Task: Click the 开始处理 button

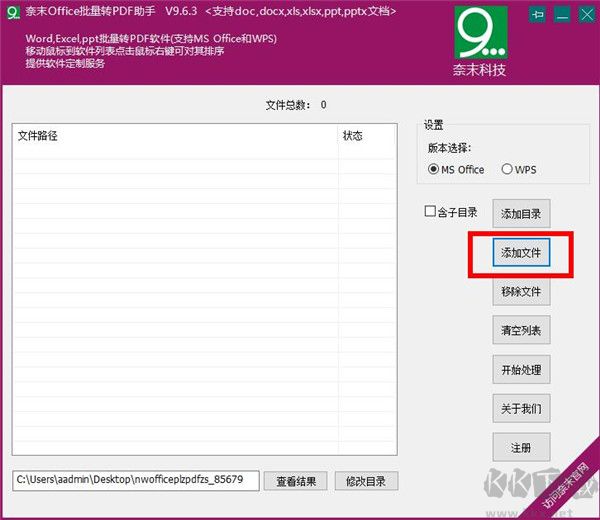Action: tap(521, 370)
